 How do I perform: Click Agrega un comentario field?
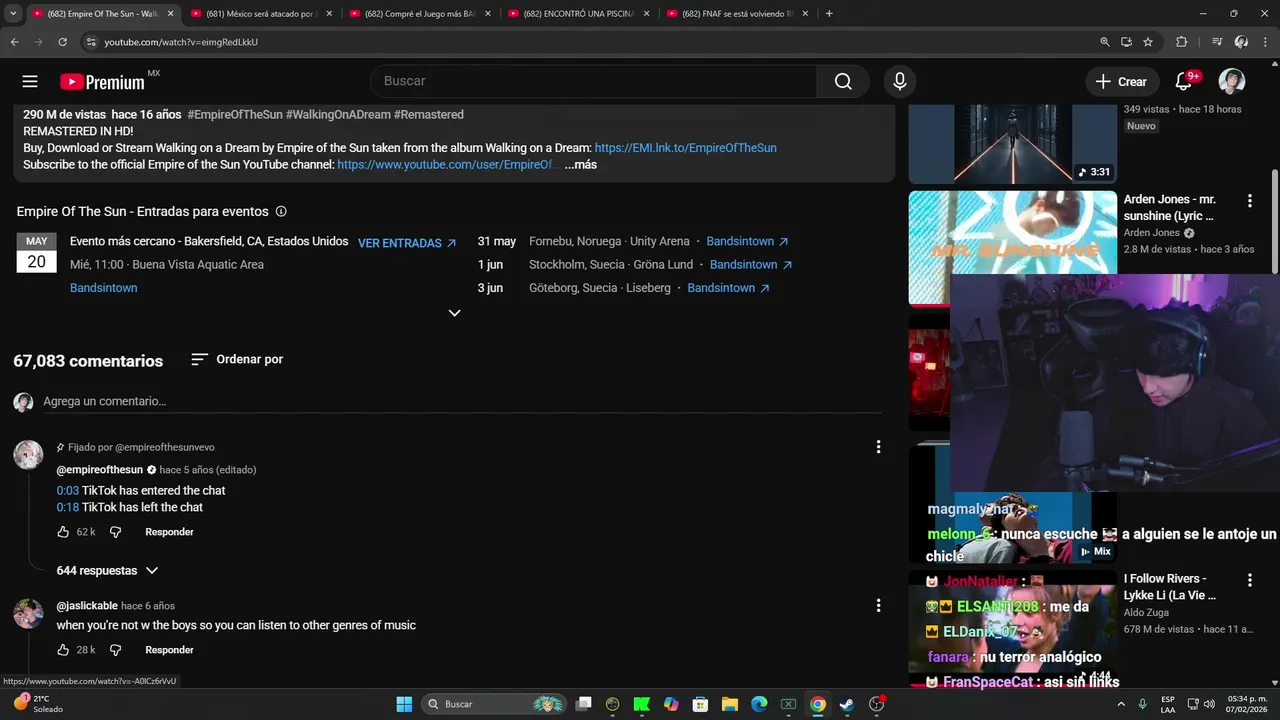click(462, 402)
